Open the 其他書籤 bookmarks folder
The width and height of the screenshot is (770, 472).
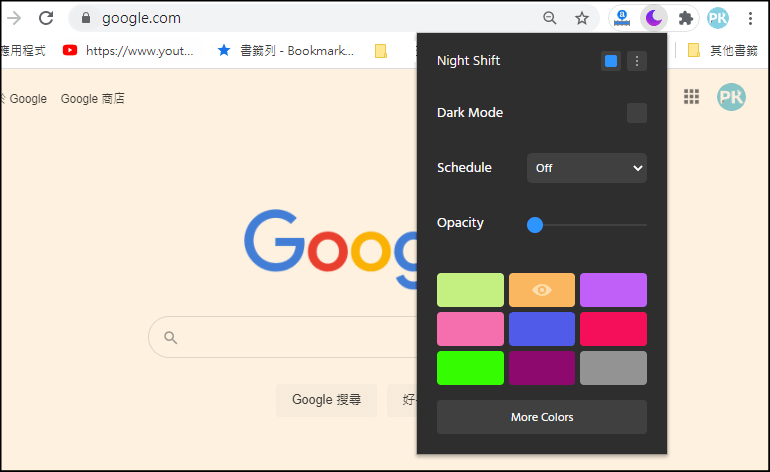coord(723,50)
